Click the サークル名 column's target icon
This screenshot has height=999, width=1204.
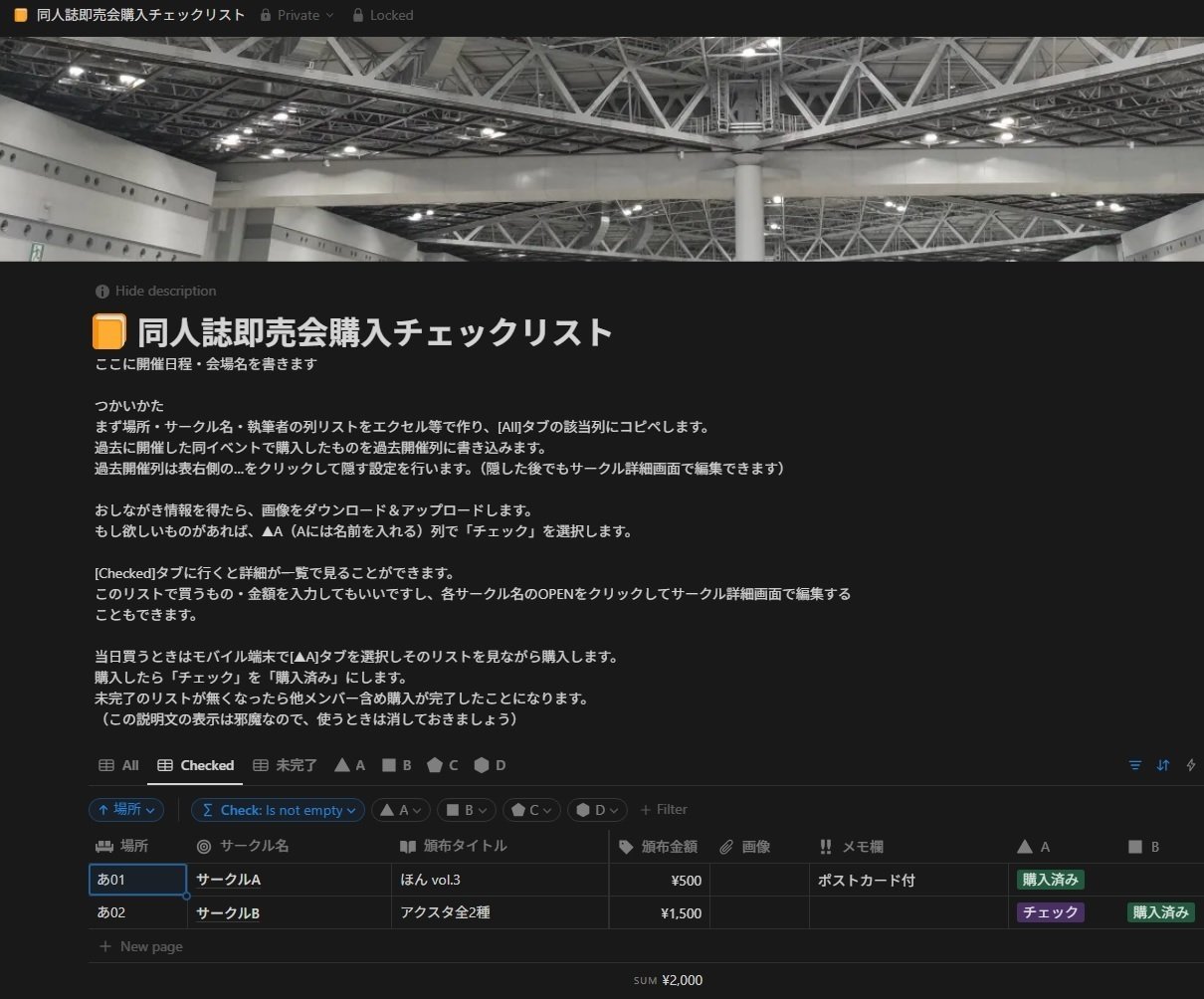click(202, 847)
